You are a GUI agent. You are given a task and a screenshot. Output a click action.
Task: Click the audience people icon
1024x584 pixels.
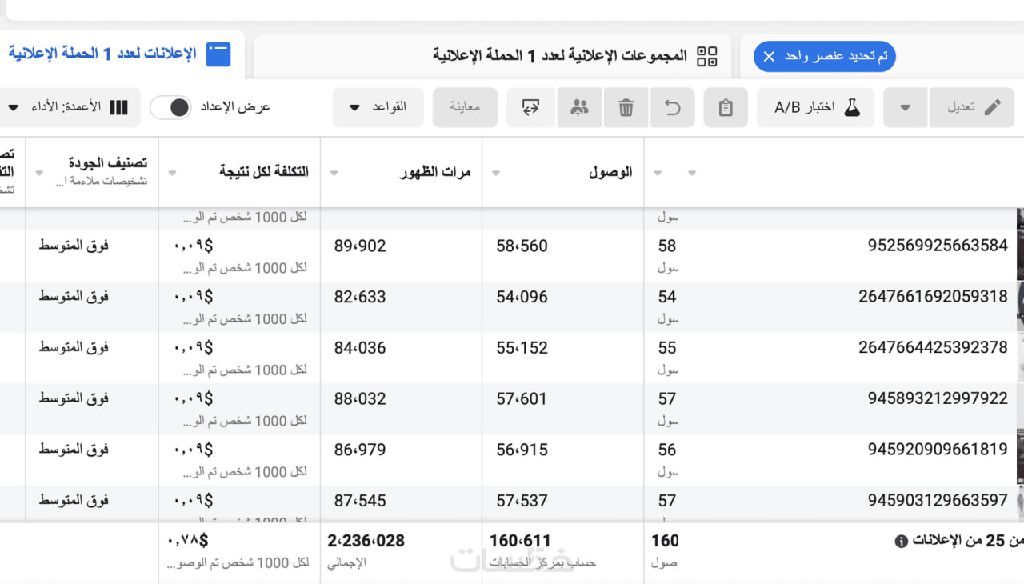coord(579,108)
